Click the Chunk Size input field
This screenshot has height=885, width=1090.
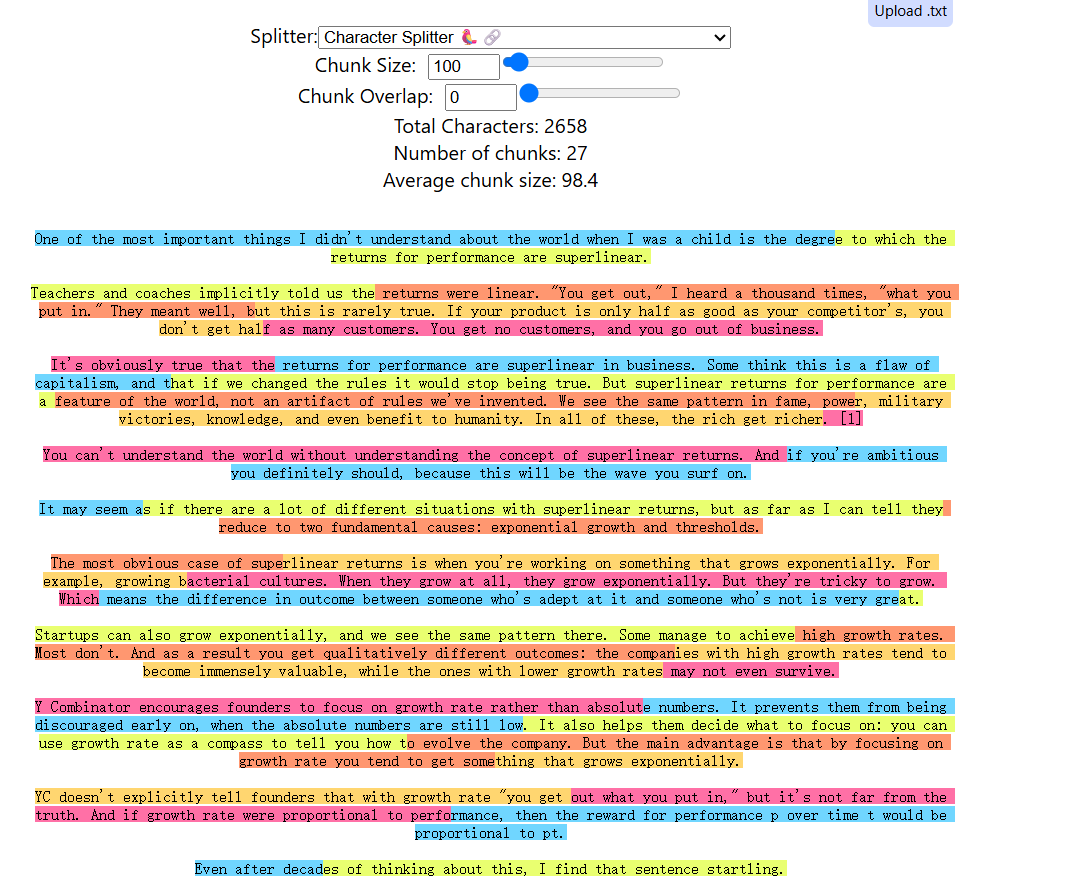(x=464, y=67)
